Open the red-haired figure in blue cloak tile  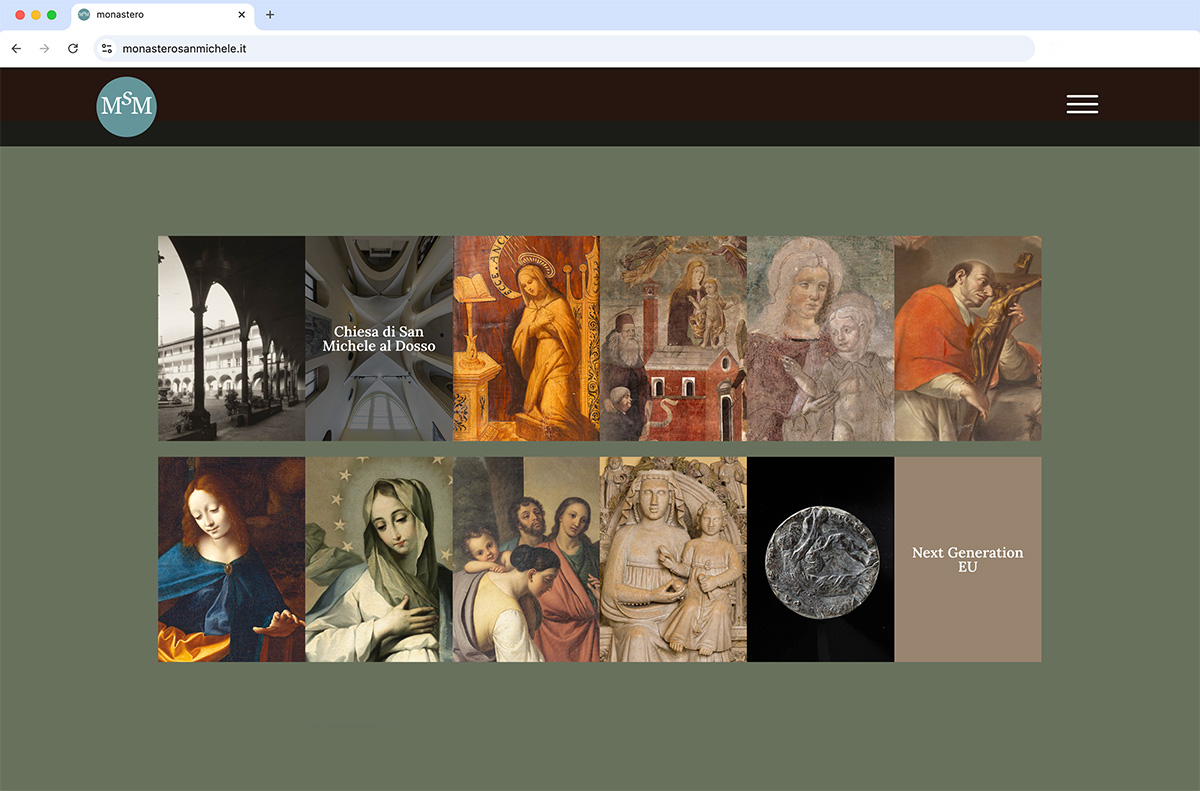point(232,559)
